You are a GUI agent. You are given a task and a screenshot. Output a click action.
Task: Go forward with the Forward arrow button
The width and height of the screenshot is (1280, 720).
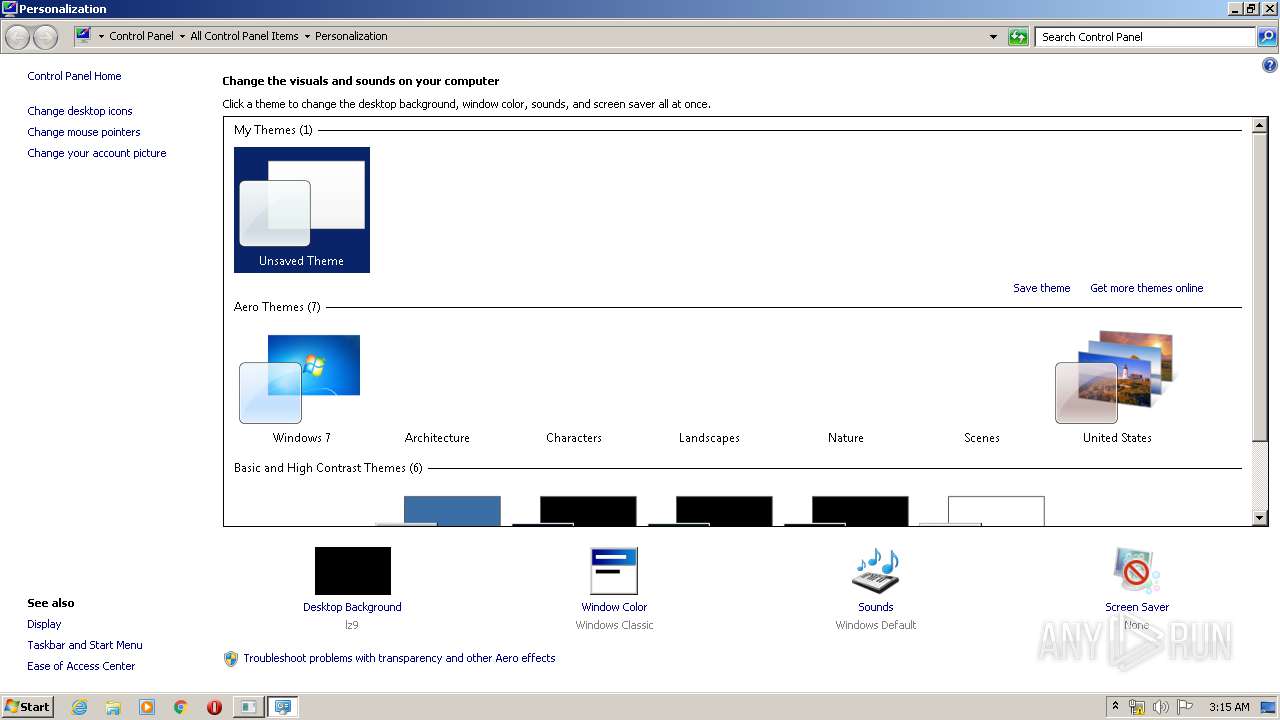coord(45,37)
